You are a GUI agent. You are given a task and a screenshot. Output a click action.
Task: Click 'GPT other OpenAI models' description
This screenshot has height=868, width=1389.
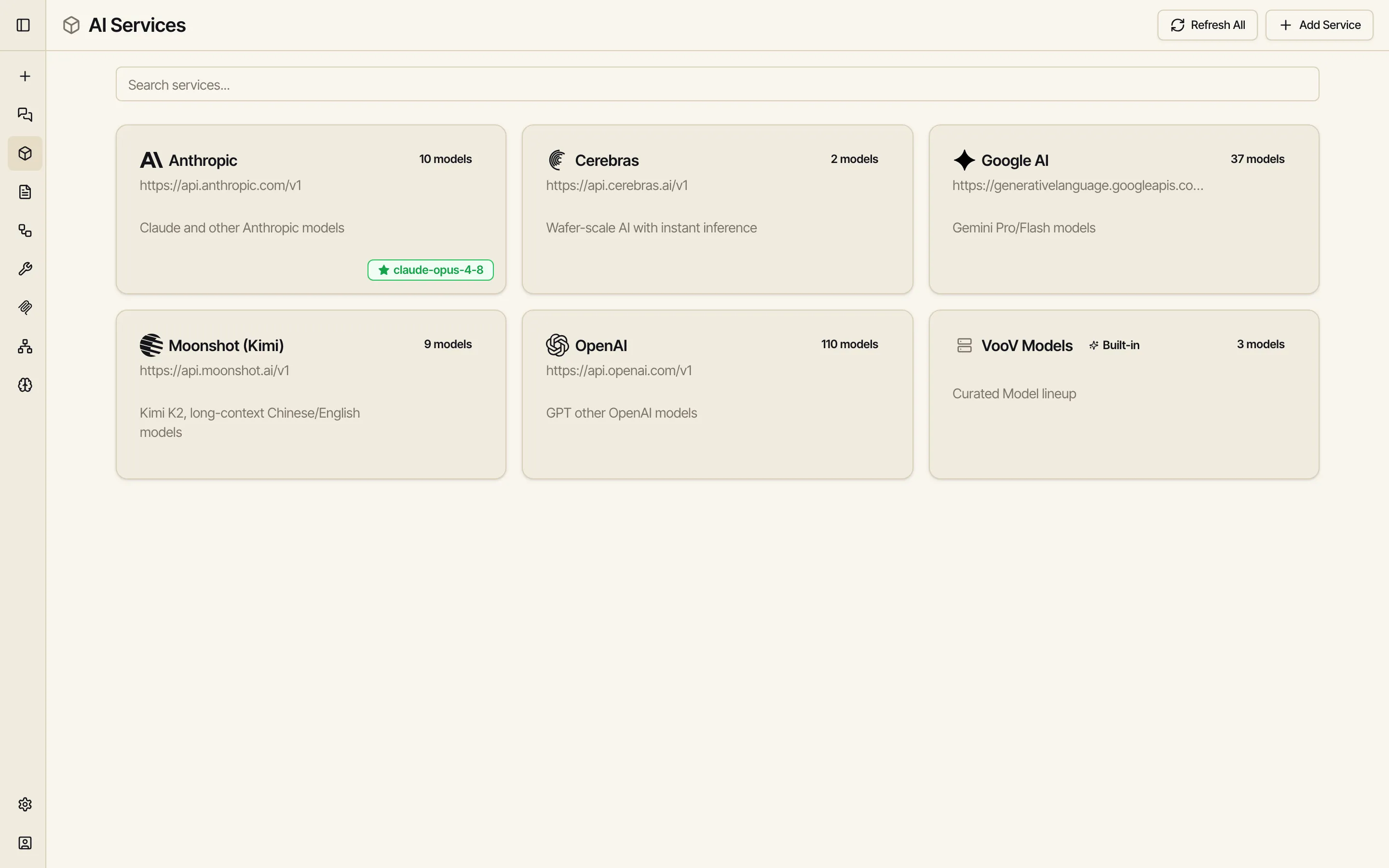[622, 413]
